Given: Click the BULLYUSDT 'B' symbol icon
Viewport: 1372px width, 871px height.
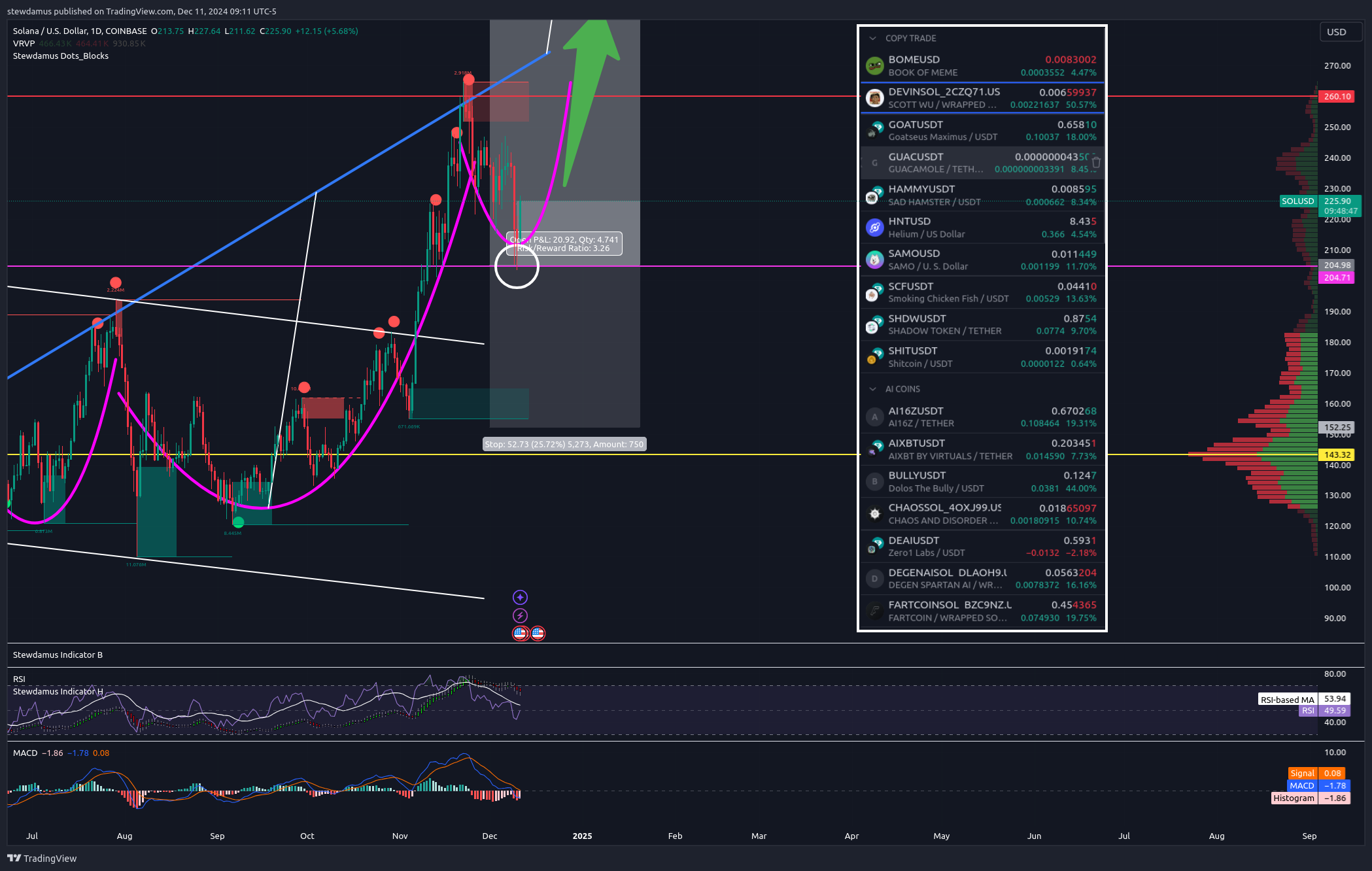Looking at the screenshot, I should [x=874, y=481].
